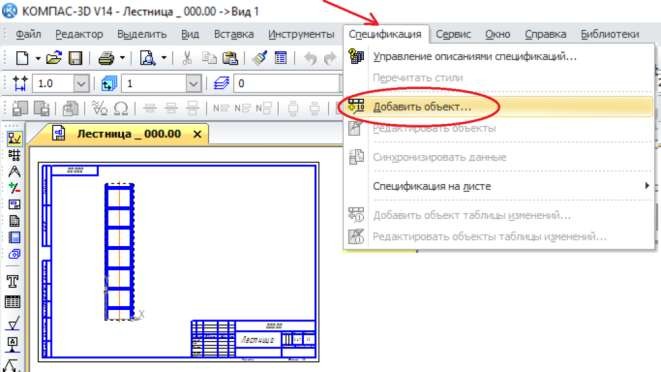Close the 'Лестница _ 000.00' tab
The width and height of the screenshot is (661, 372).
point(197,135)
